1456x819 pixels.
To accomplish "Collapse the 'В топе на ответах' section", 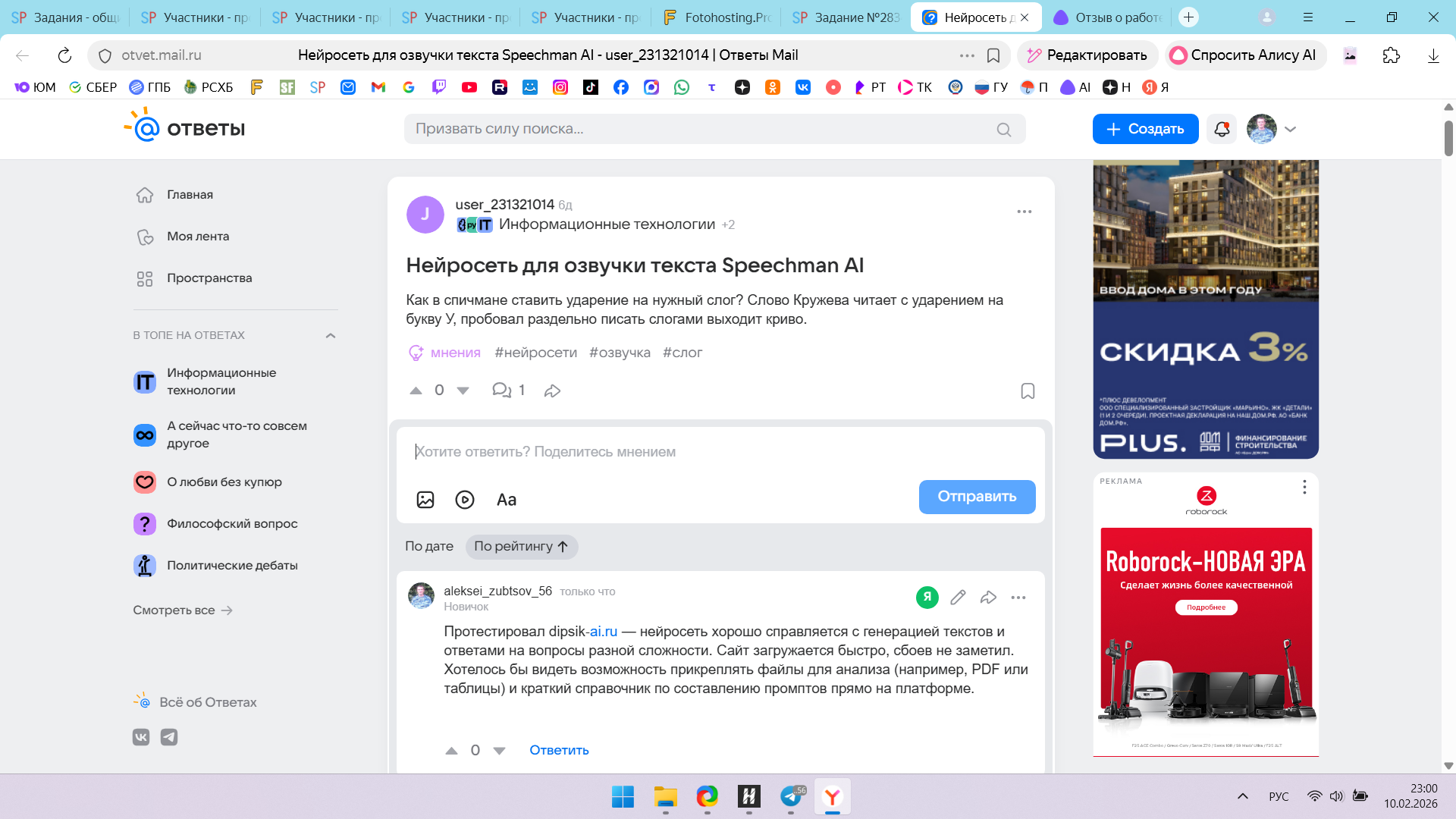I will [331, 335].
